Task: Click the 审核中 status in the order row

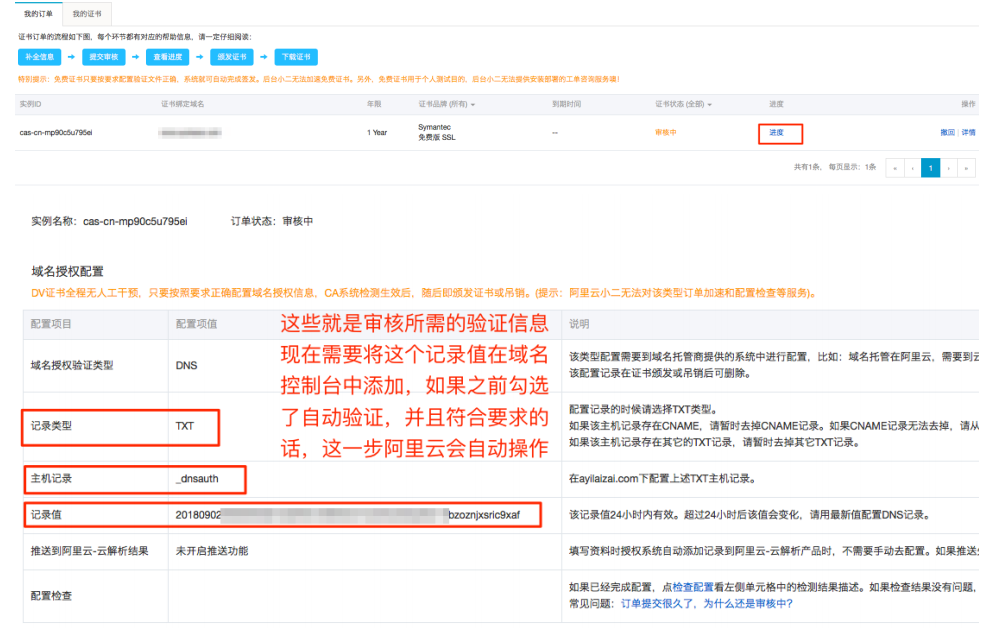Action: 666,132
